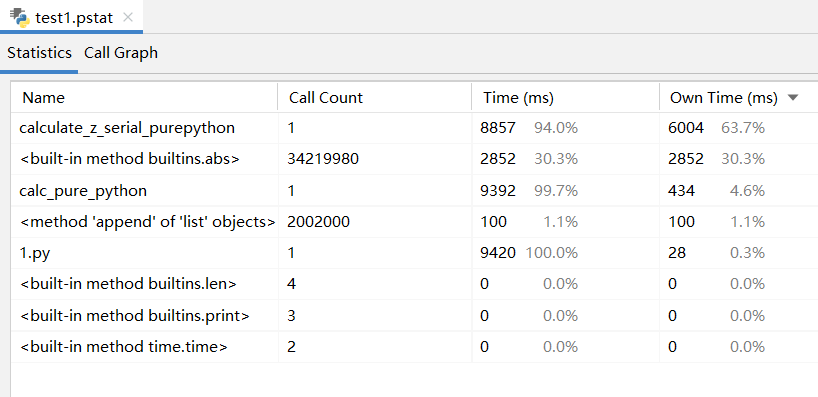Viewport: 818px width, 397px height.
Task: Click the 6004 own time cell
Action: (x=738, y=128)
